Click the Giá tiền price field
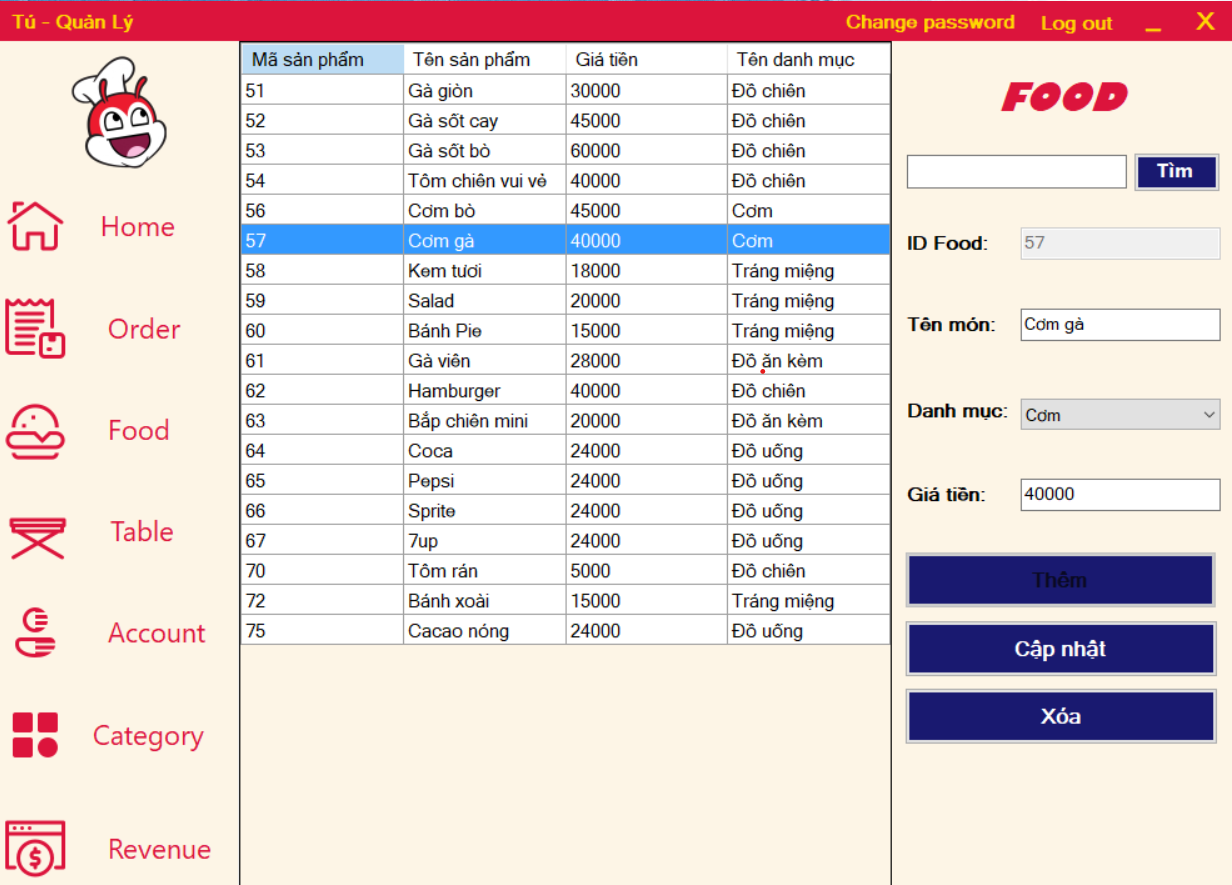1232x885 pixels. pos(1118,494)
